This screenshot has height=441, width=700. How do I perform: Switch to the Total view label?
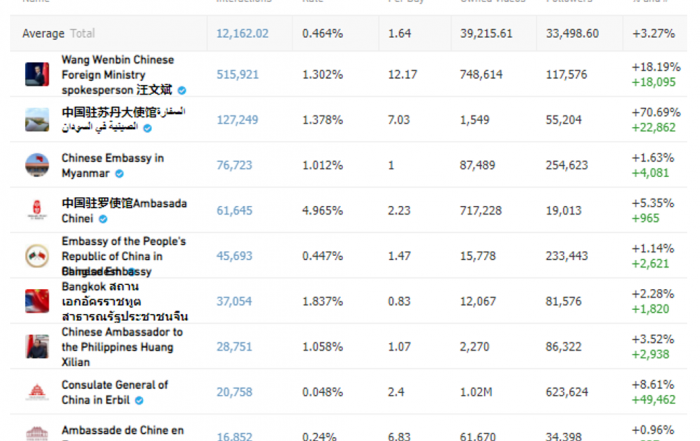point(83,33)
